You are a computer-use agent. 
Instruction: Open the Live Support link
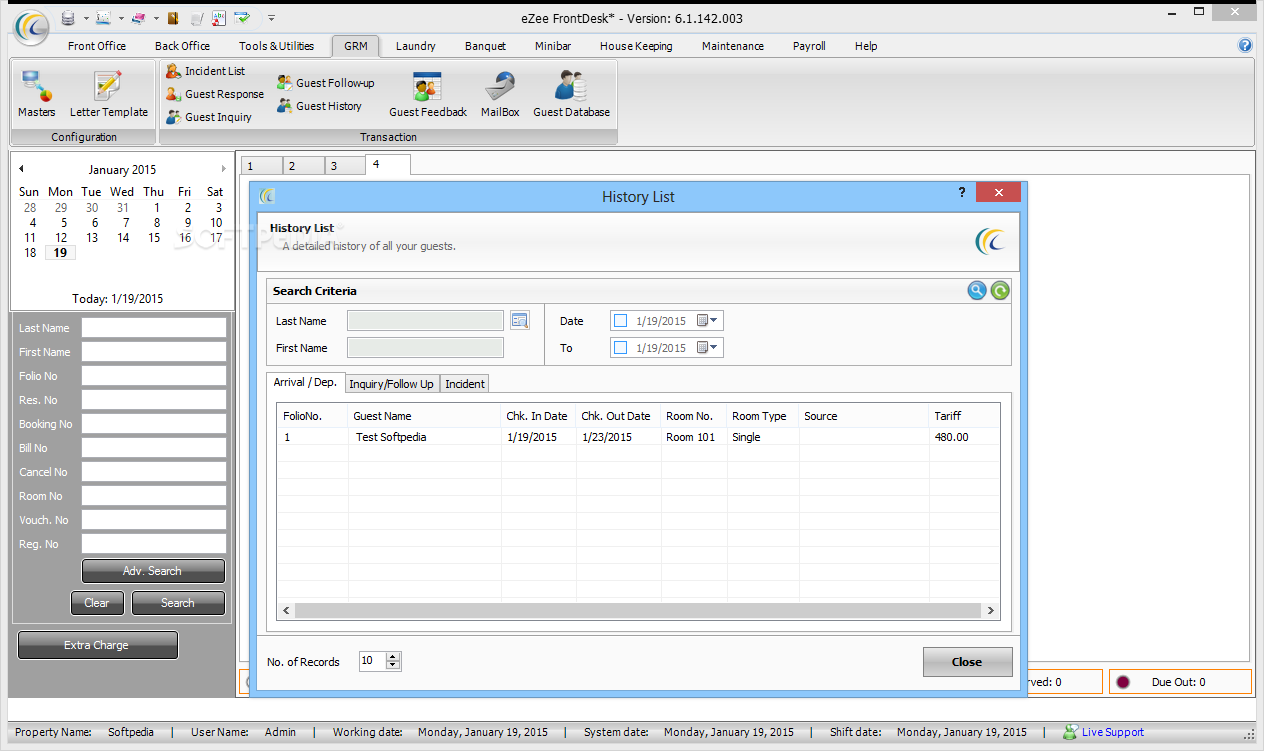pos(1112,732)
